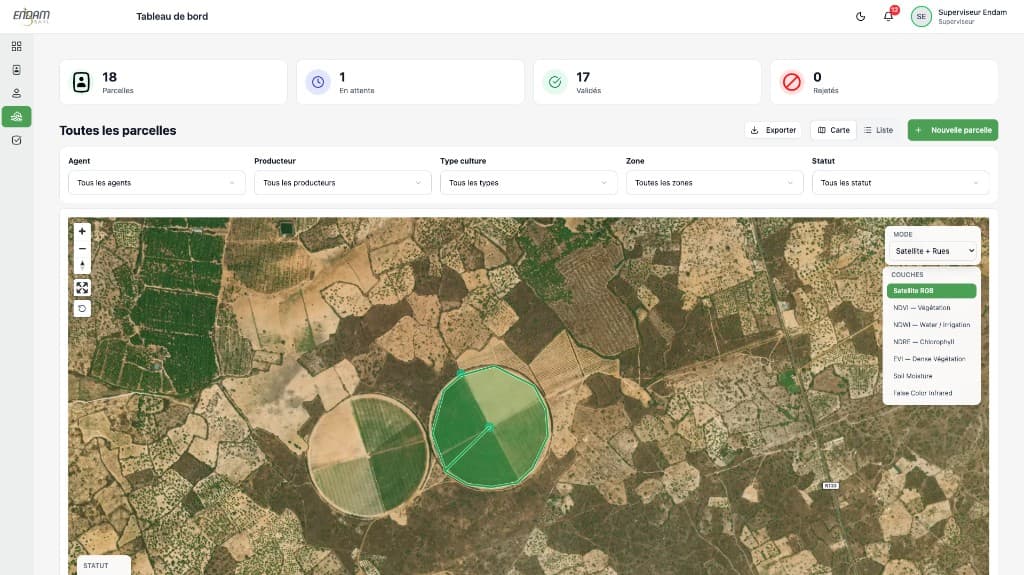Click the Producteur filter label

(275, 161)
